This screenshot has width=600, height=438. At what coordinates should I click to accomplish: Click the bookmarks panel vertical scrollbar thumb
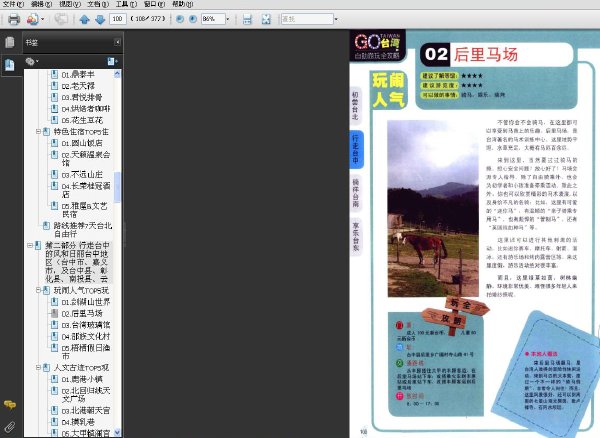pos(117,187)
